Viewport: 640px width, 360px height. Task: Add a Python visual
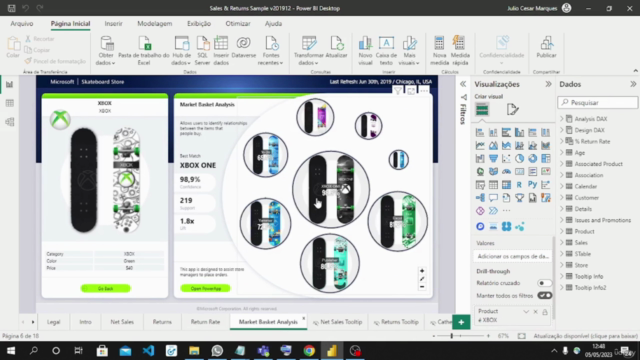532,185
